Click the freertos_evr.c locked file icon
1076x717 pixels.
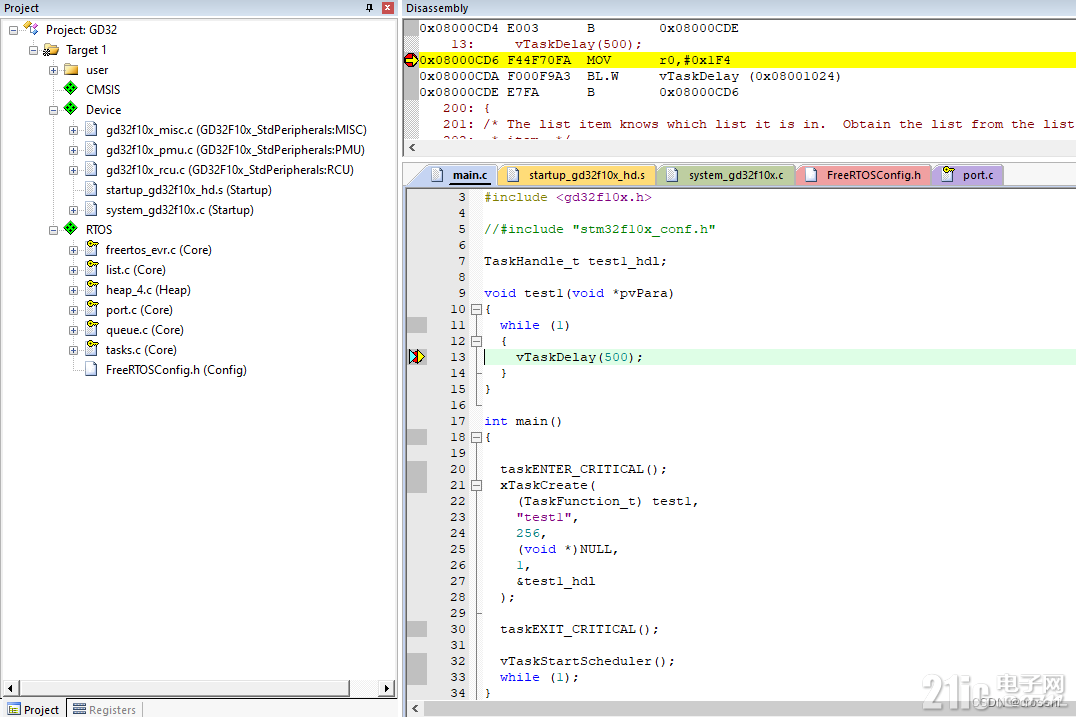coord(92,248)
